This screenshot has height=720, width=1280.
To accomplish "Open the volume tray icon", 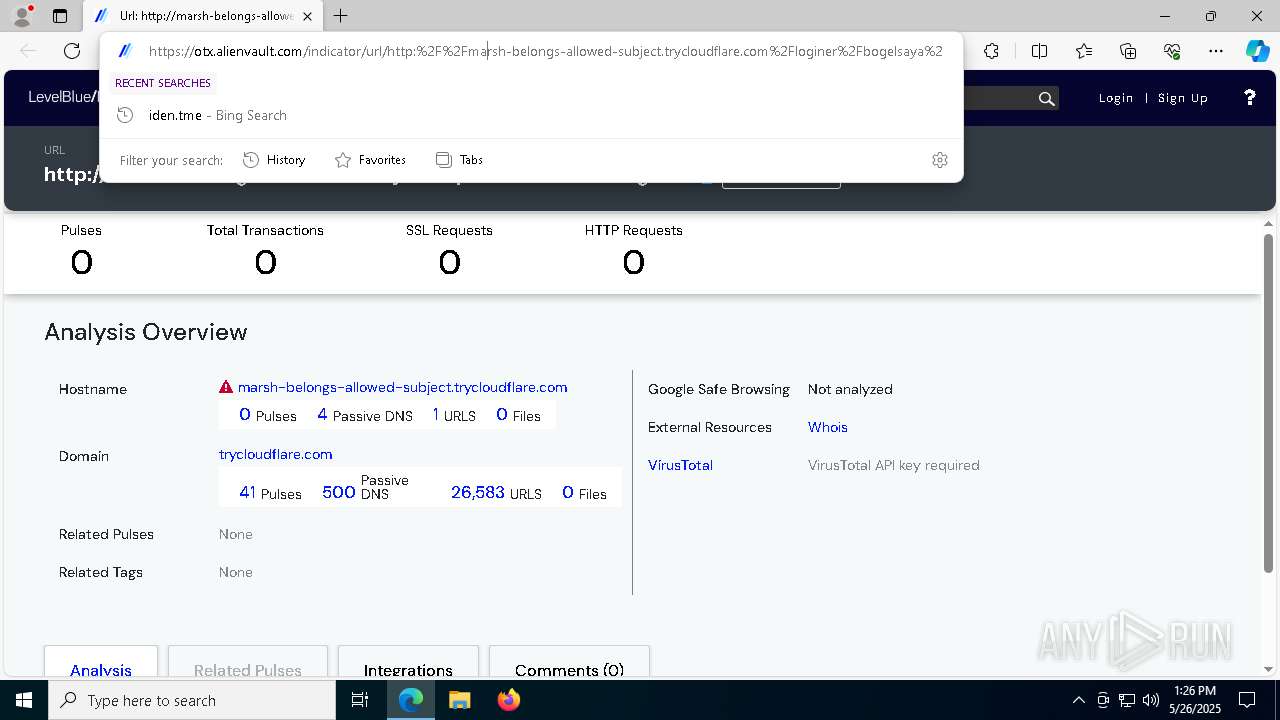I will click(1151, 700).
